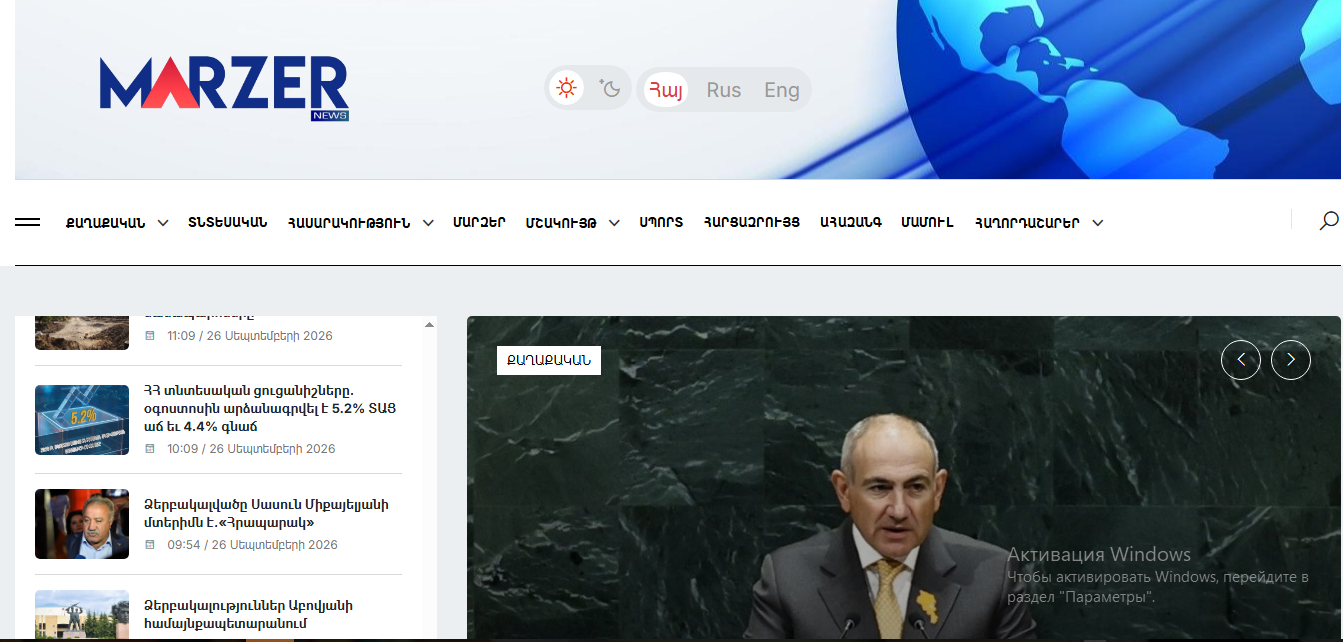The image size is (1343, 642).
Task: Switch site language to Rus
Action: pos(724,90)
